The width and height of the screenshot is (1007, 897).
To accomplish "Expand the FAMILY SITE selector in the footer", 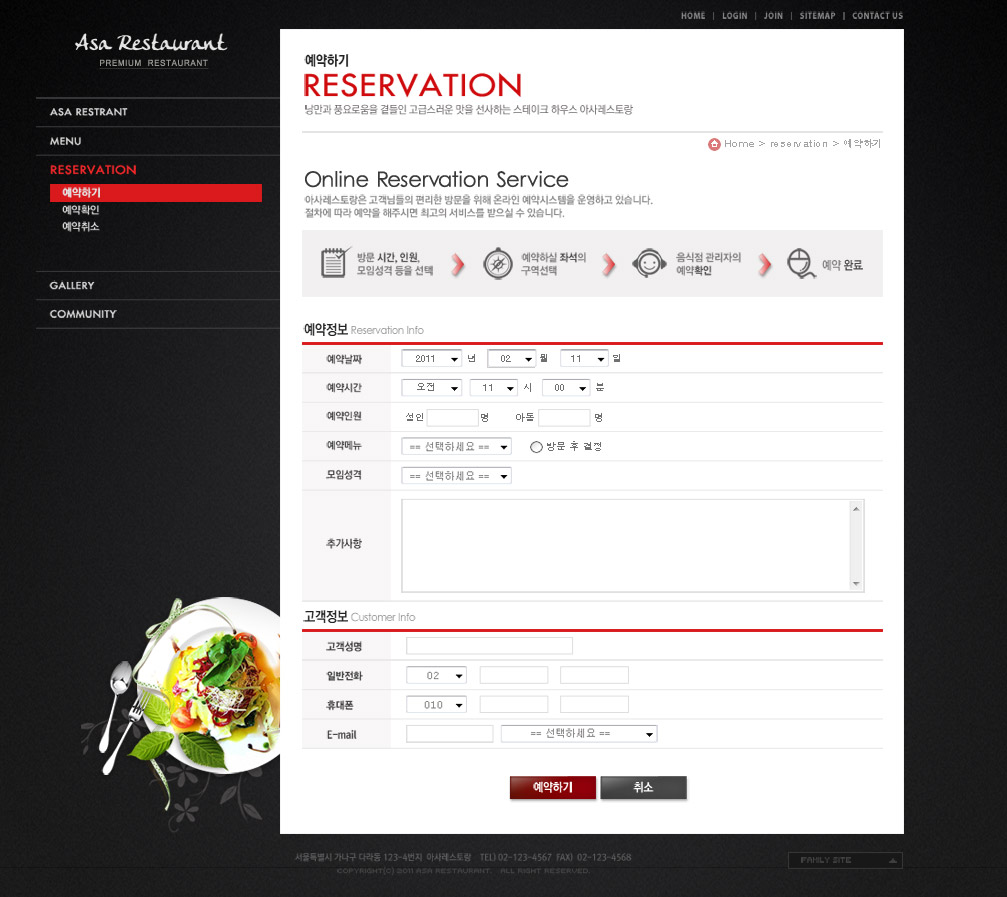I will tap(845, 860).
